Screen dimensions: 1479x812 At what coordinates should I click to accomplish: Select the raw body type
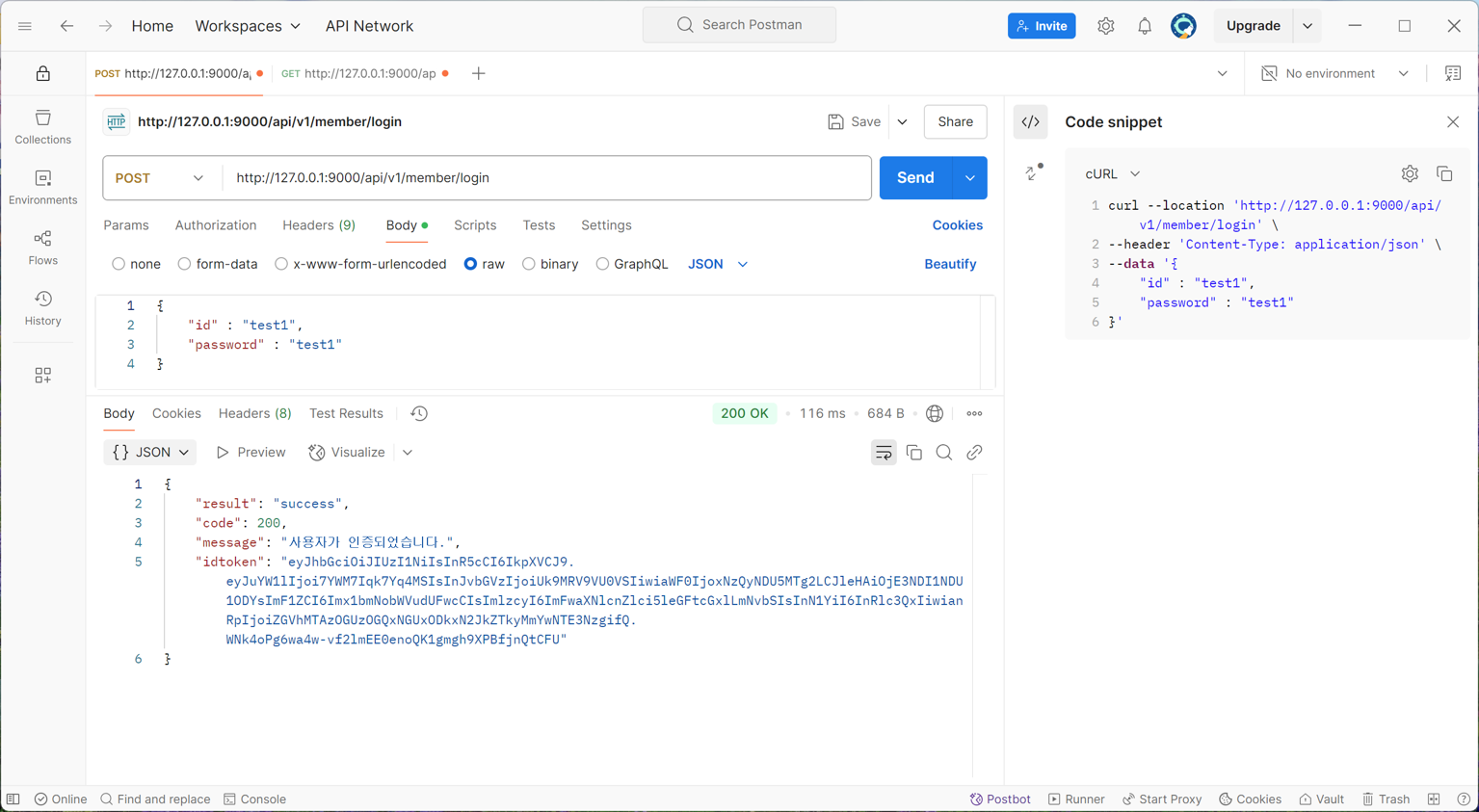click(470, 264)
